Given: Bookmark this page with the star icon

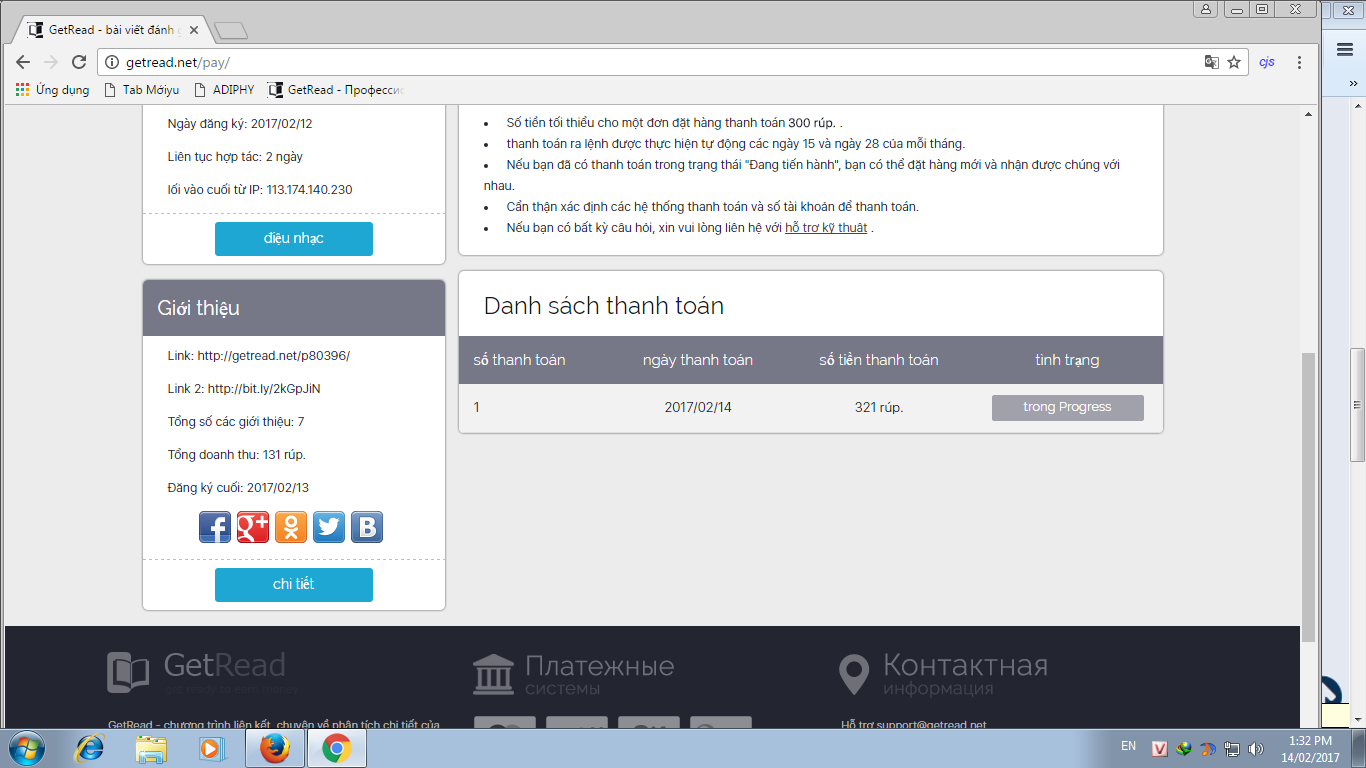Looking at the screenshot, I should pyautogui.click(x=1234, y=62).
